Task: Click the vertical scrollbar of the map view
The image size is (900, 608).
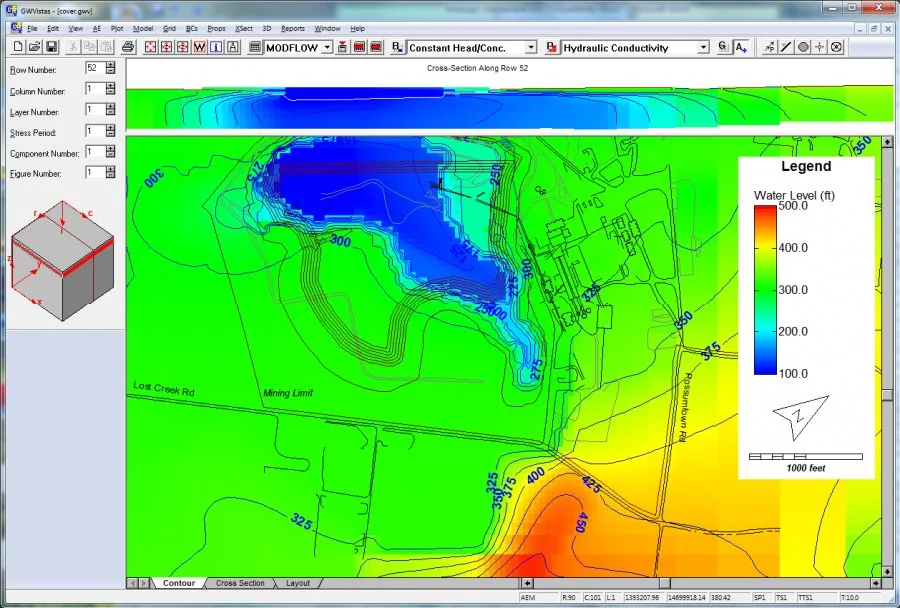Action: (x=887, y=357)
